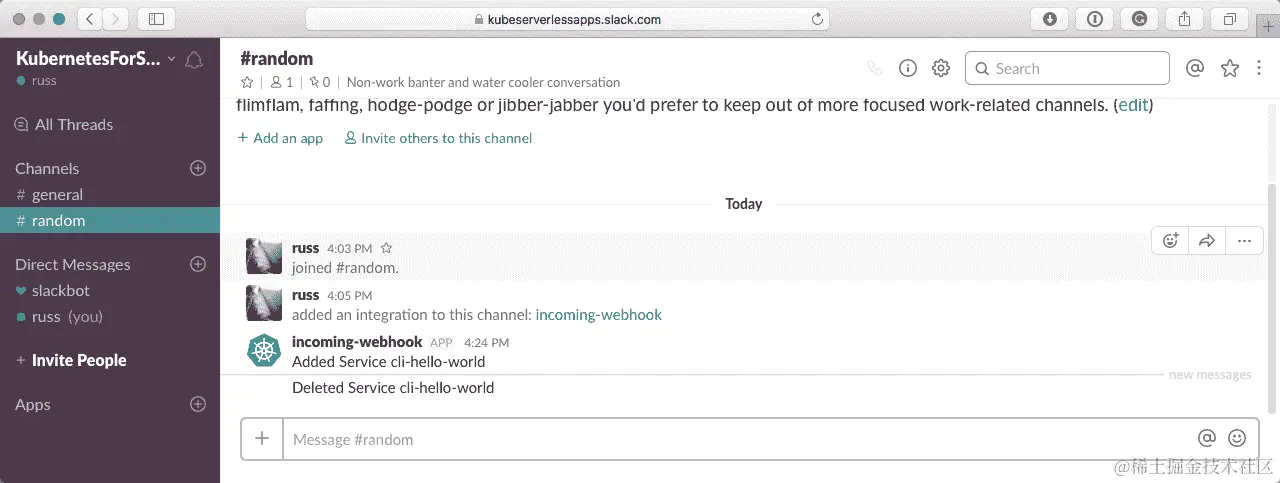Image resolution: width=1280 pixels, height=483 pixels.
Task: Share the russ joined message
Action: (x=1207, y=240)
